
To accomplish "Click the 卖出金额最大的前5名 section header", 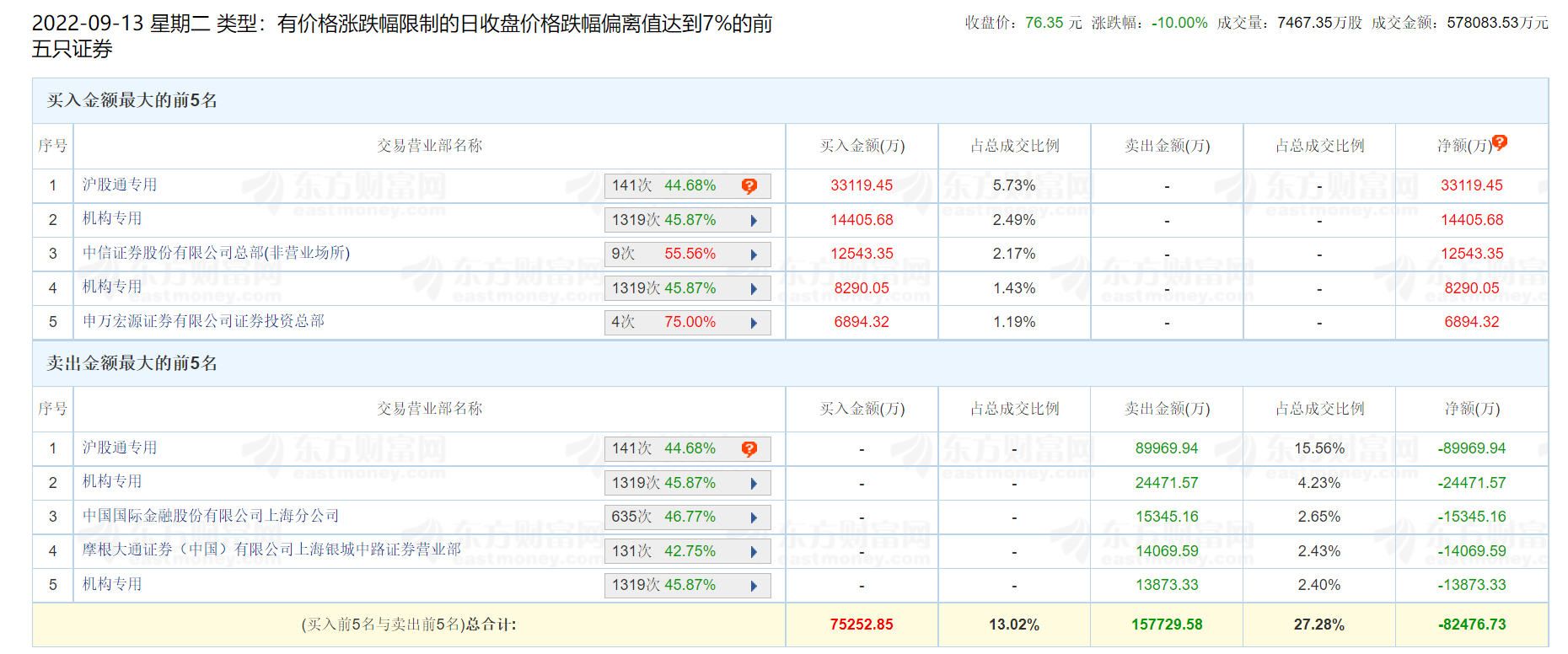I will pos(132,363).
